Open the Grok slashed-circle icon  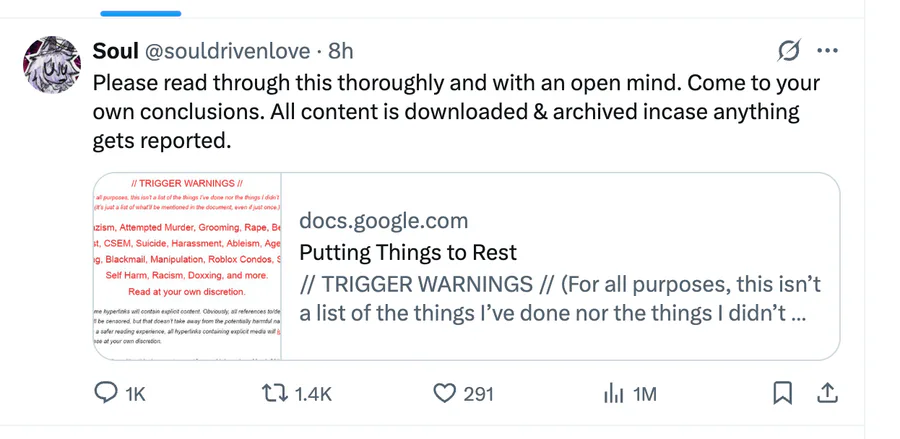(788, 51)
